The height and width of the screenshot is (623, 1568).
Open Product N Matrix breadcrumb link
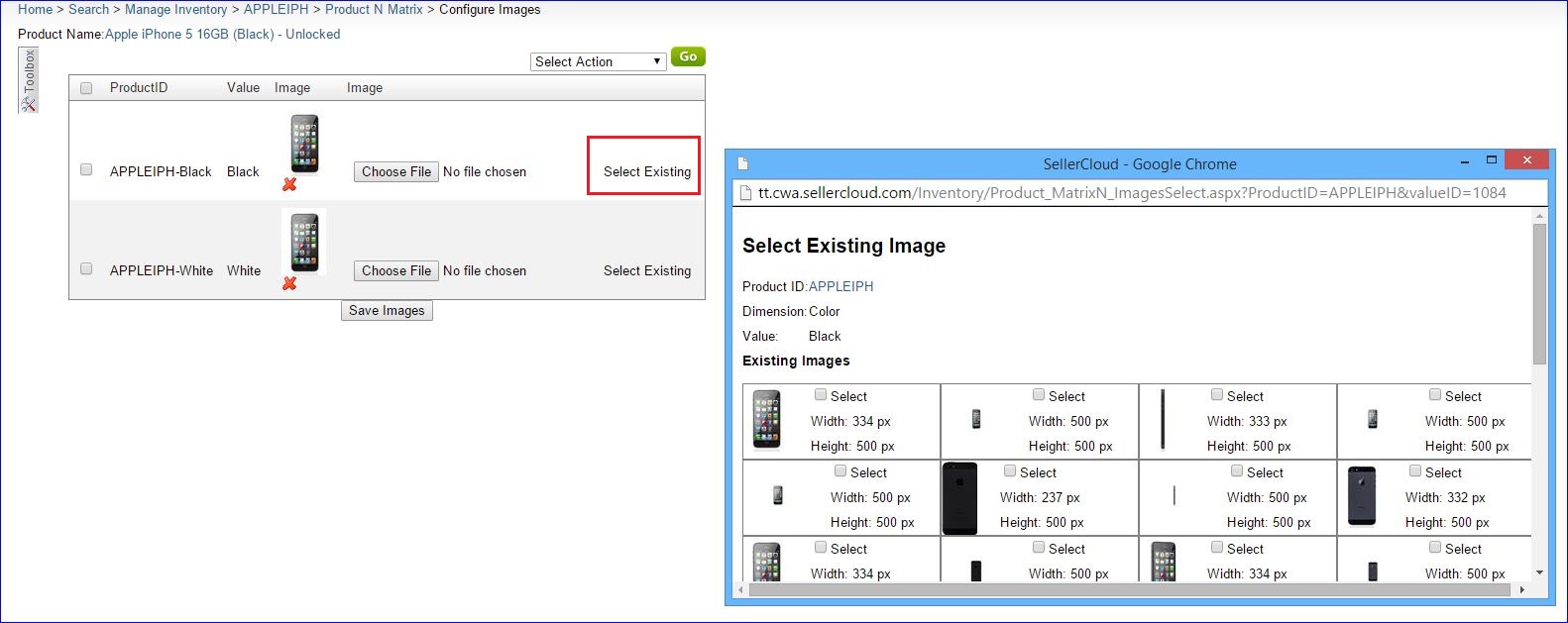374,9
